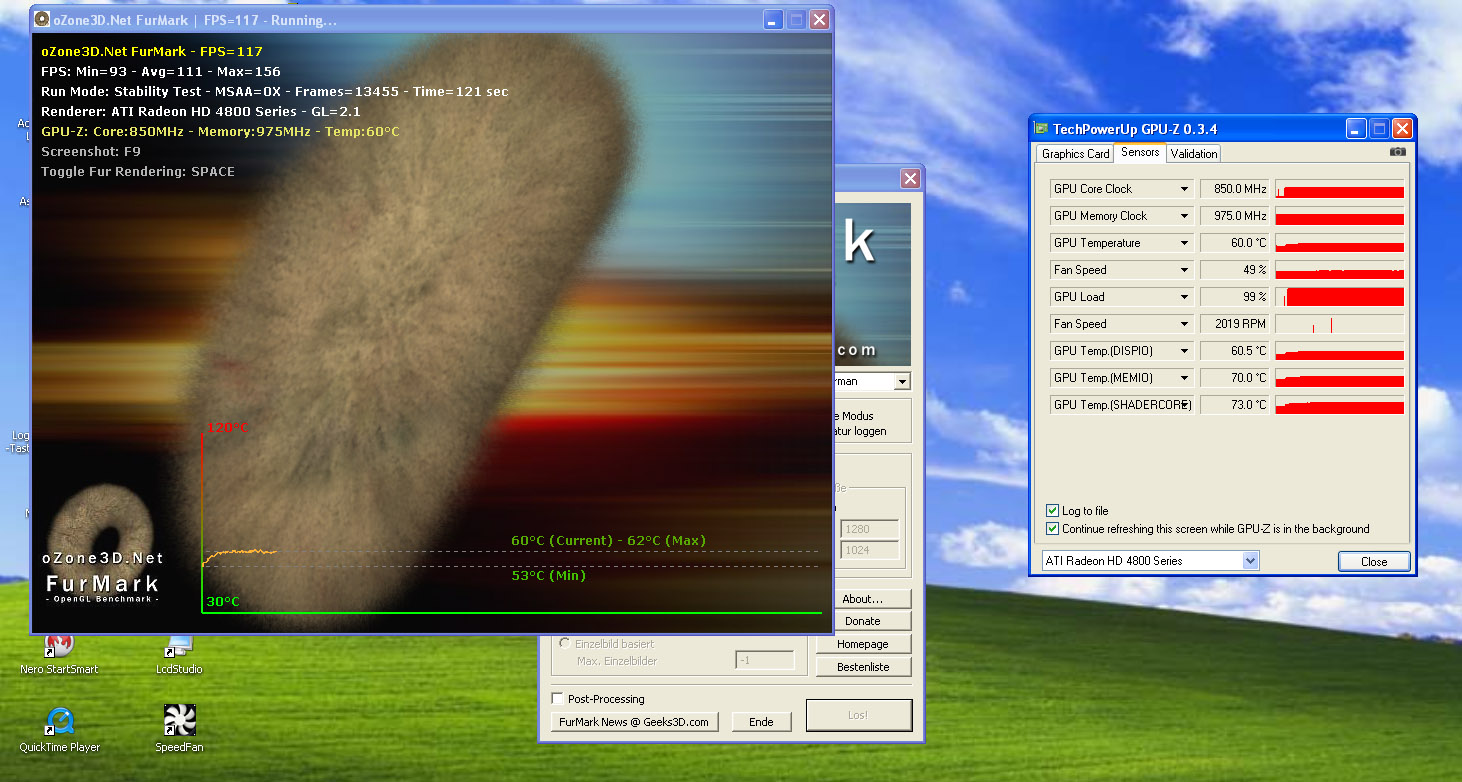Close the FurMark settings window behind
Viewport: 1462px width, 782px height.
coord(910,178)
